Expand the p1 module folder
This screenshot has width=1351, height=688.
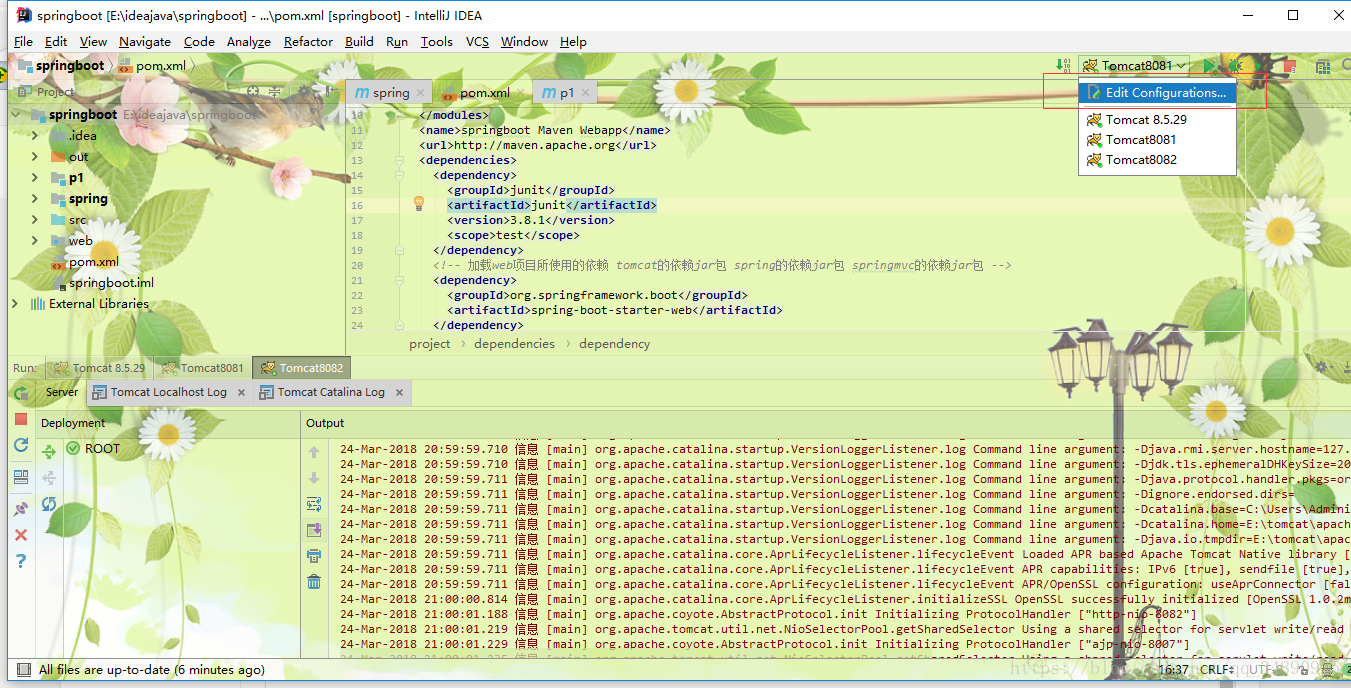click(x=35, y=178)
